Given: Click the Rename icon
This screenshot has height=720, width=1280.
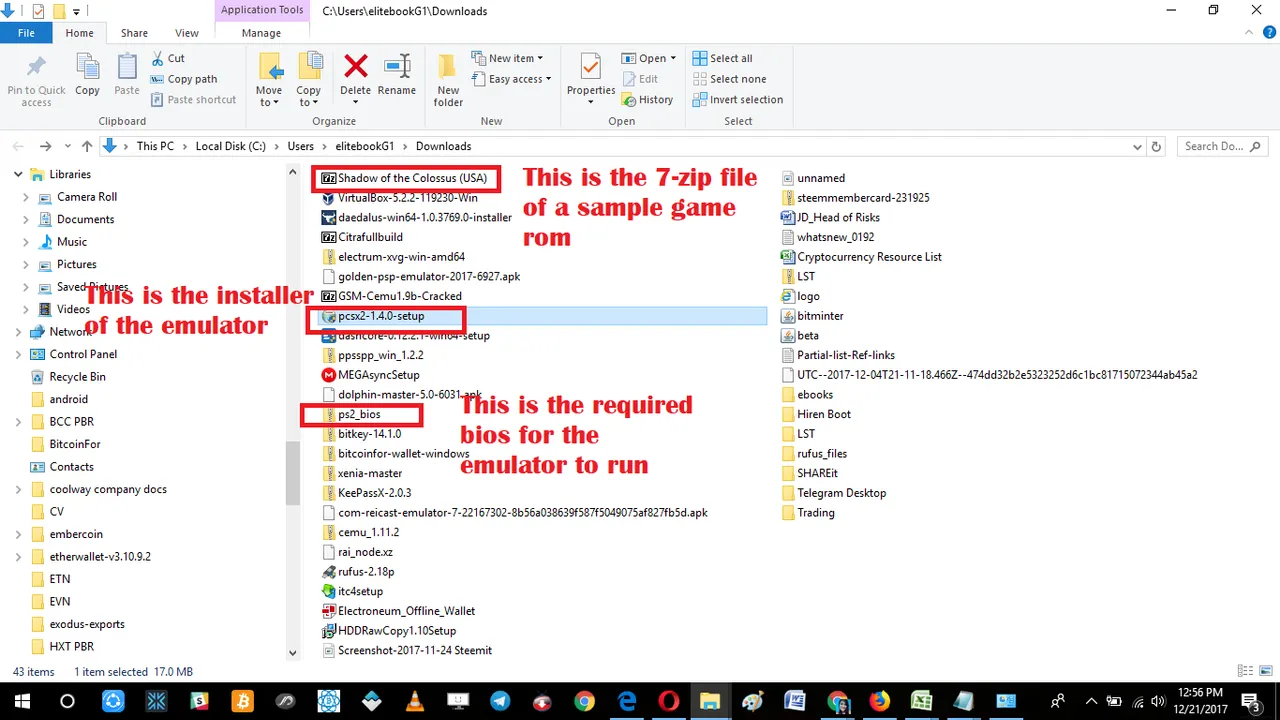Looking at the screenshot, I should [x=397, y=67].
